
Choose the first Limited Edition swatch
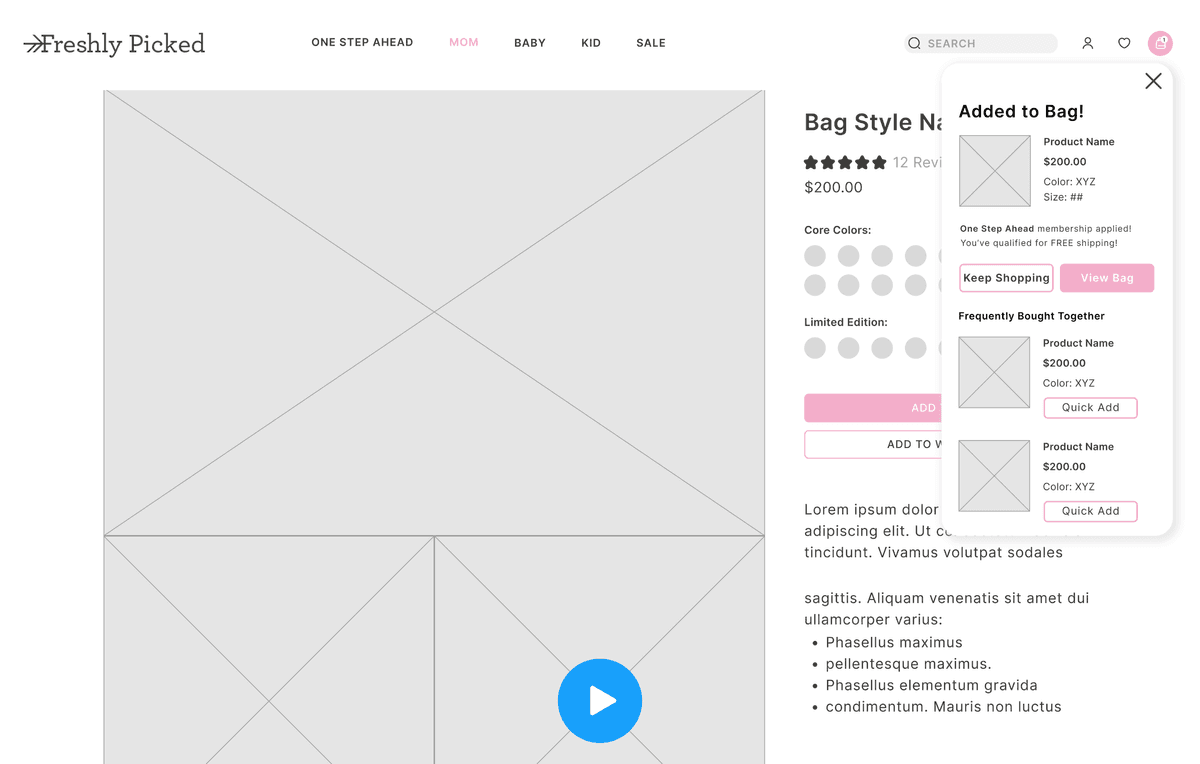pyautogui.click(x=815, y=348)
